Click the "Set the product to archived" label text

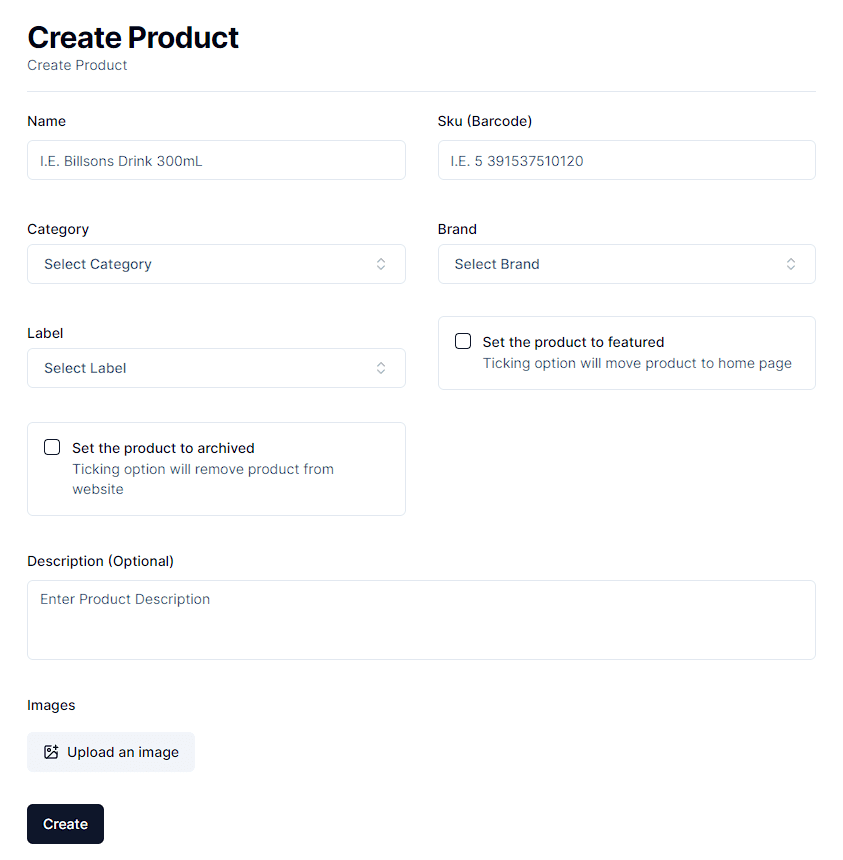pyautogui.click(x=163, y=448)
